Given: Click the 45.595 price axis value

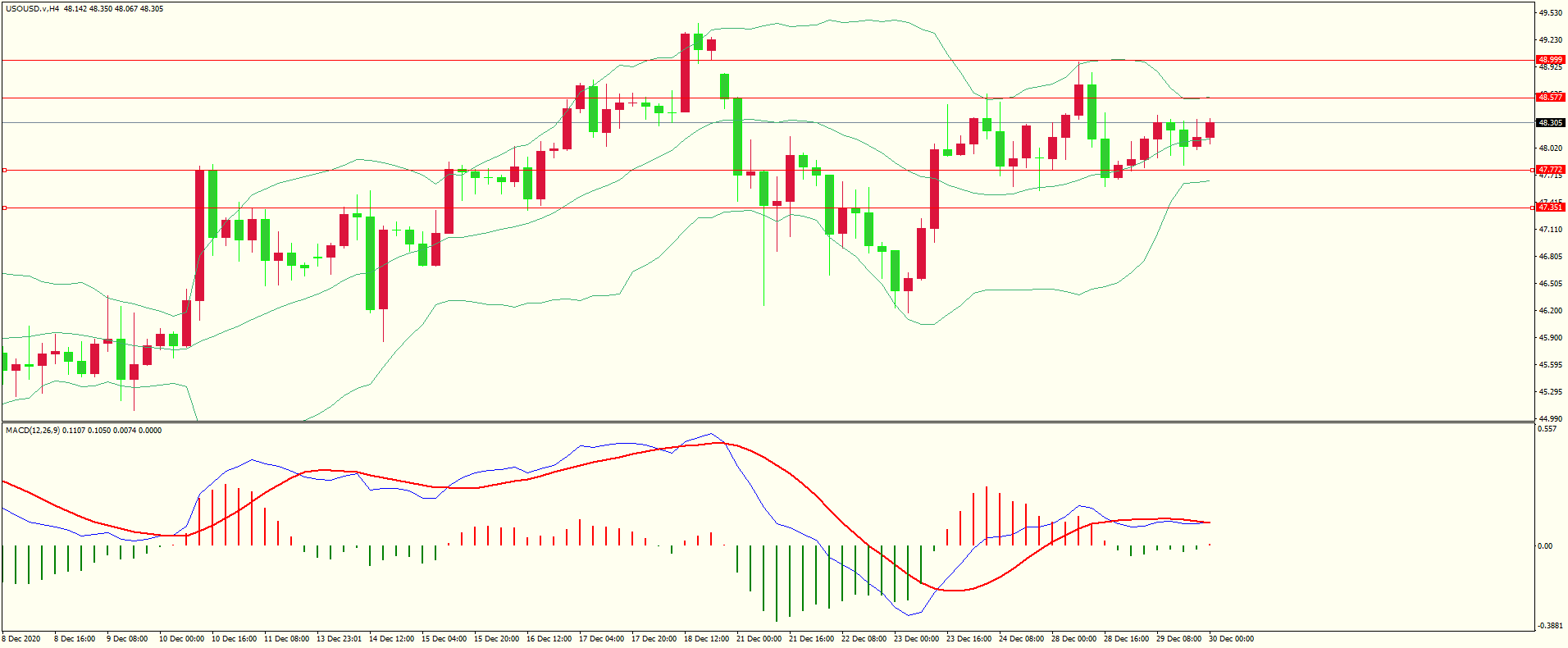Looking at the screenshot, I should pyautogui.click(x=1550, y=365).
